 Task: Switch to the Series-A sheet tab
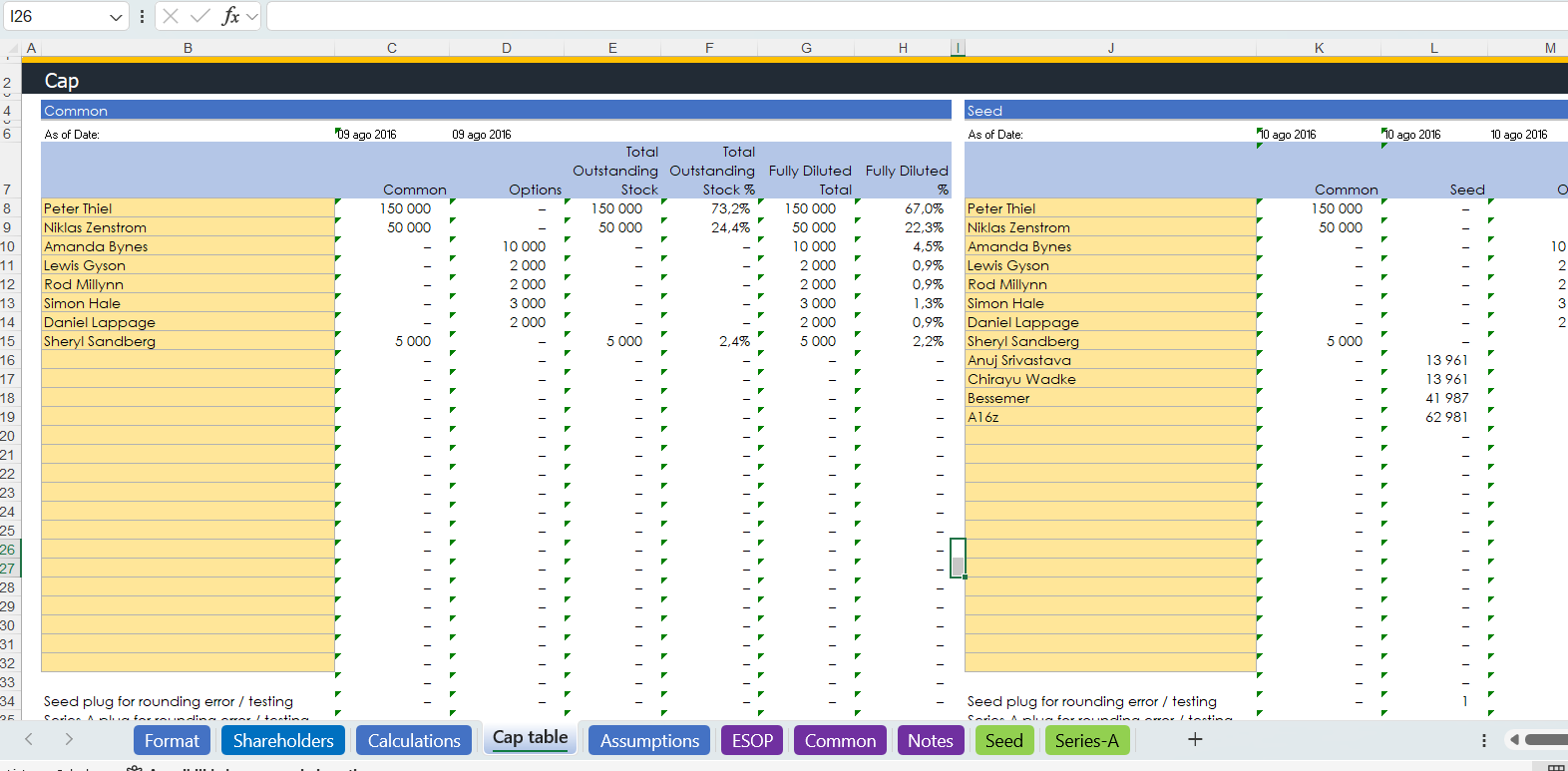pos(1087,740)
